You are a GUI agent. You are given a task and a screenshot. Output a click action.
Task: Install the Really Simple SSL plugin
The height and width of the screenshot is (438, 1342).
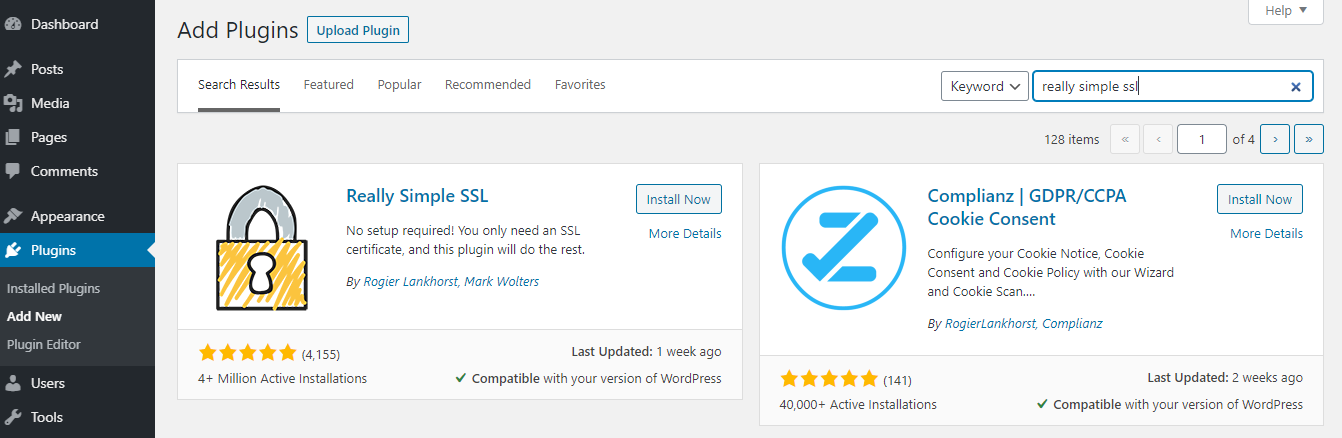click(x=678, y=199)
